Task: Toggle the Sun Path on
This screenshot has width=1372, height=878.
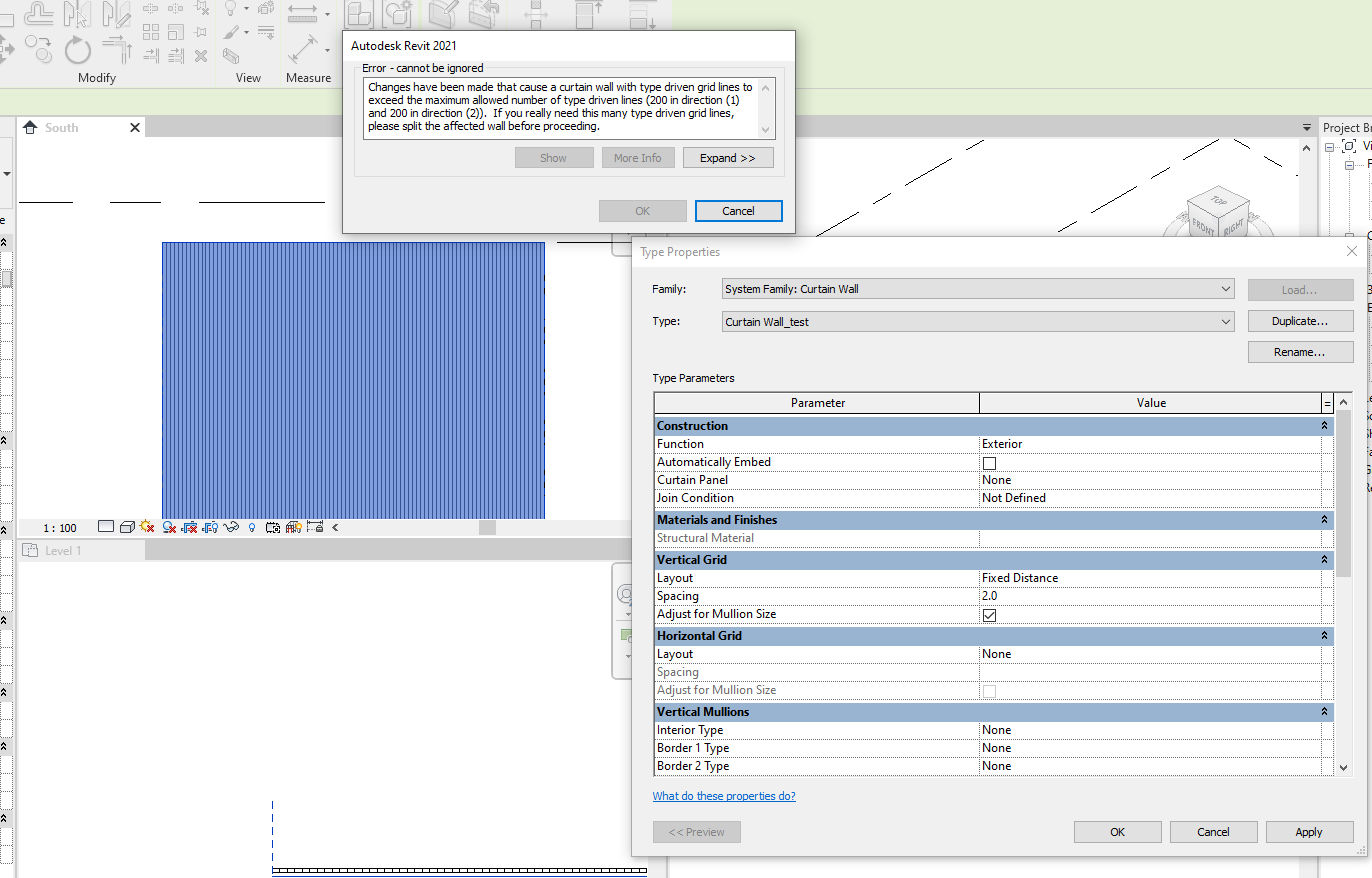Action: coord(146,527)
